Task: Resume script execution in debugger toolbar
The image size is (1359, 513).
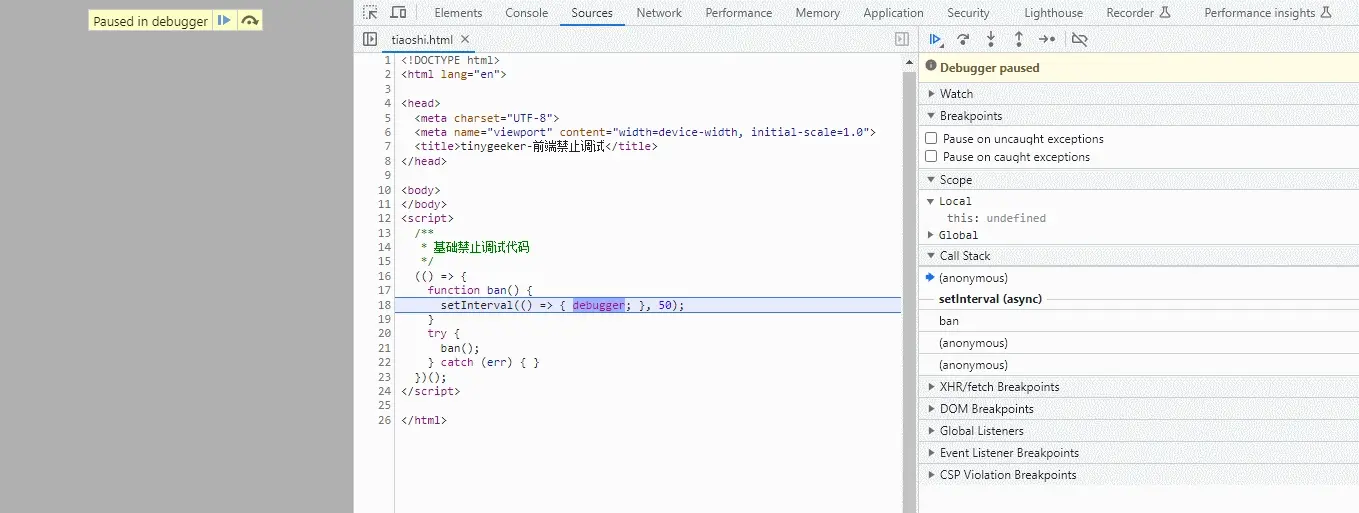Action: [936, 40]
